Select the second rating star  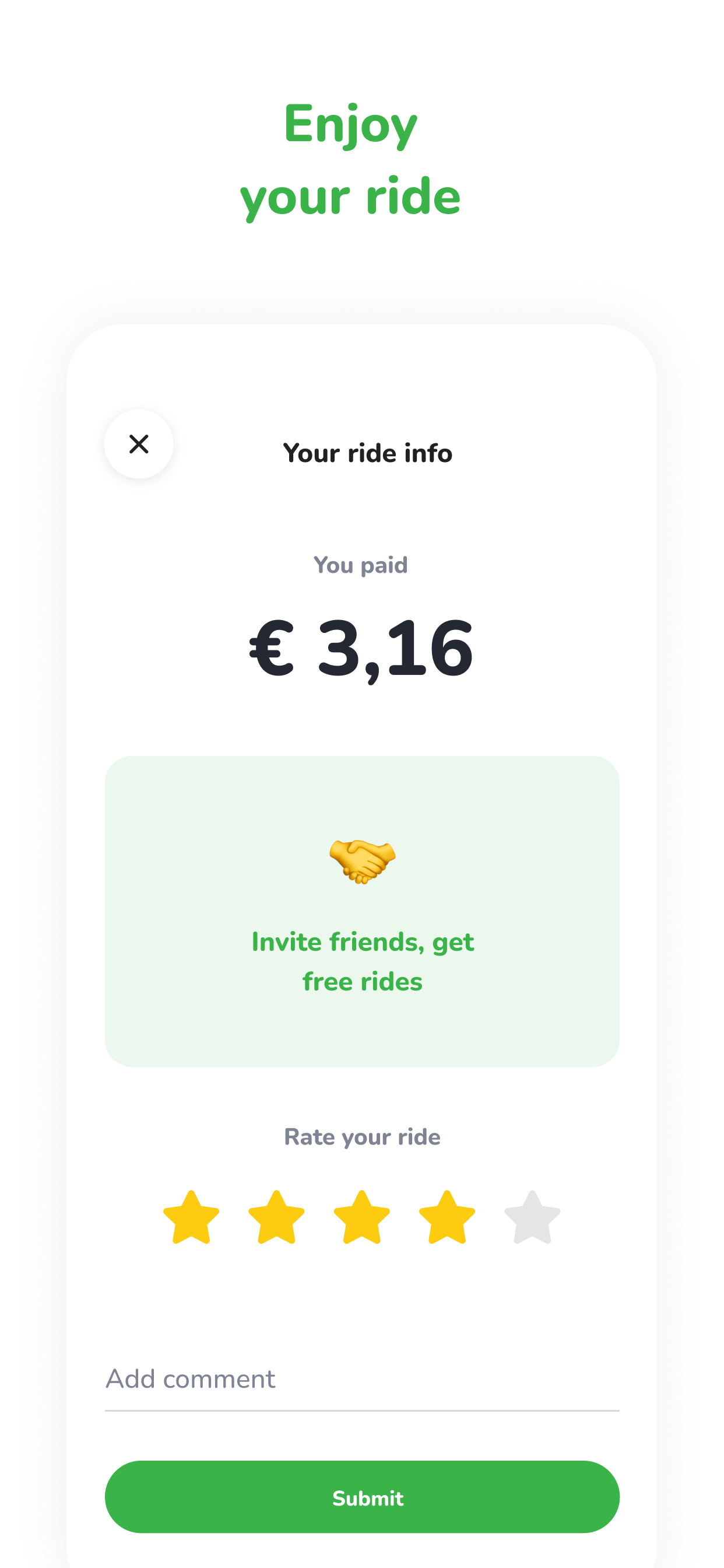pos(276,1218)
